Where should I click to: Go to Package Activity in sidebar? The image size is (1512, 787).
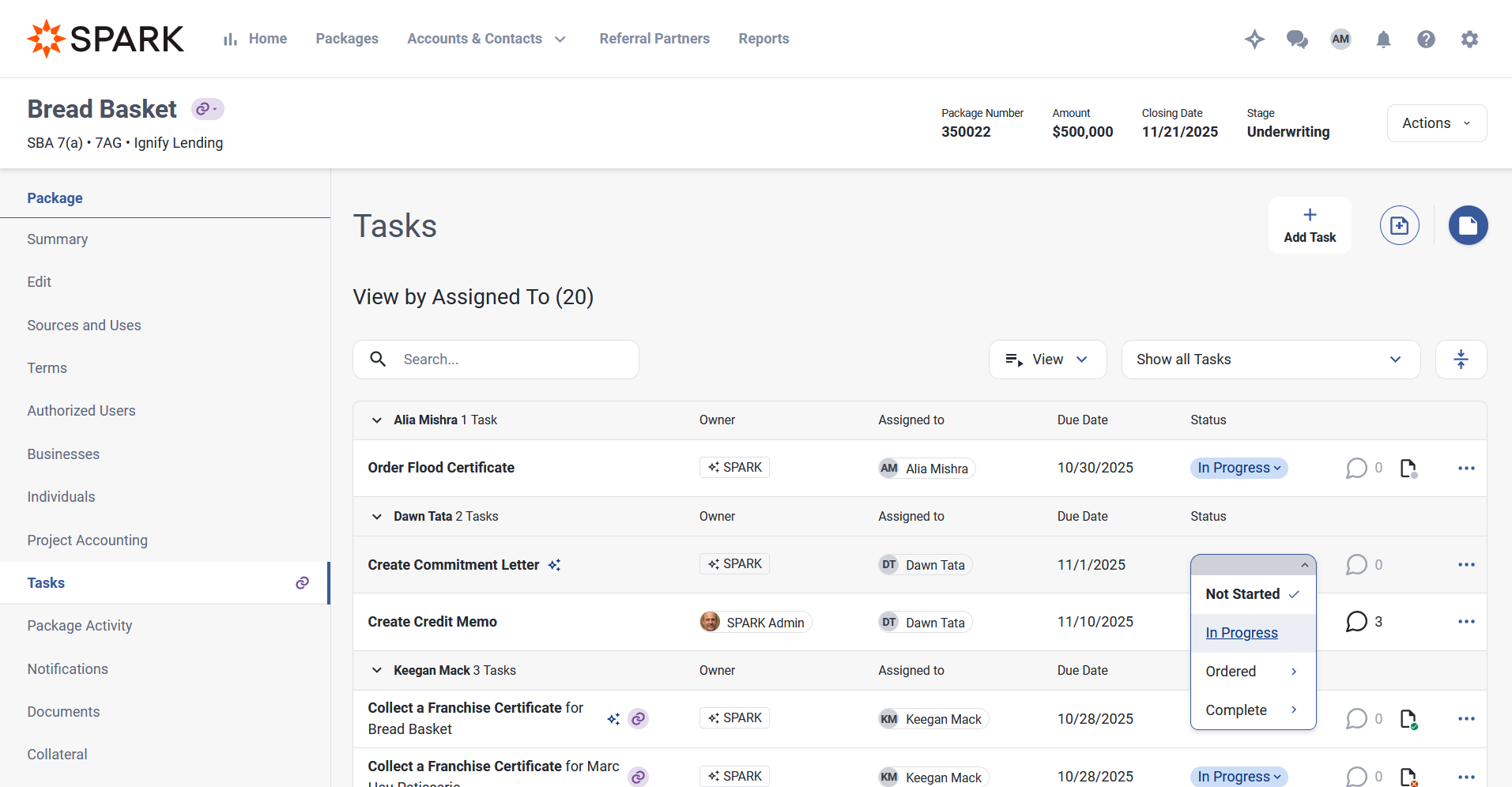[80, 626]
